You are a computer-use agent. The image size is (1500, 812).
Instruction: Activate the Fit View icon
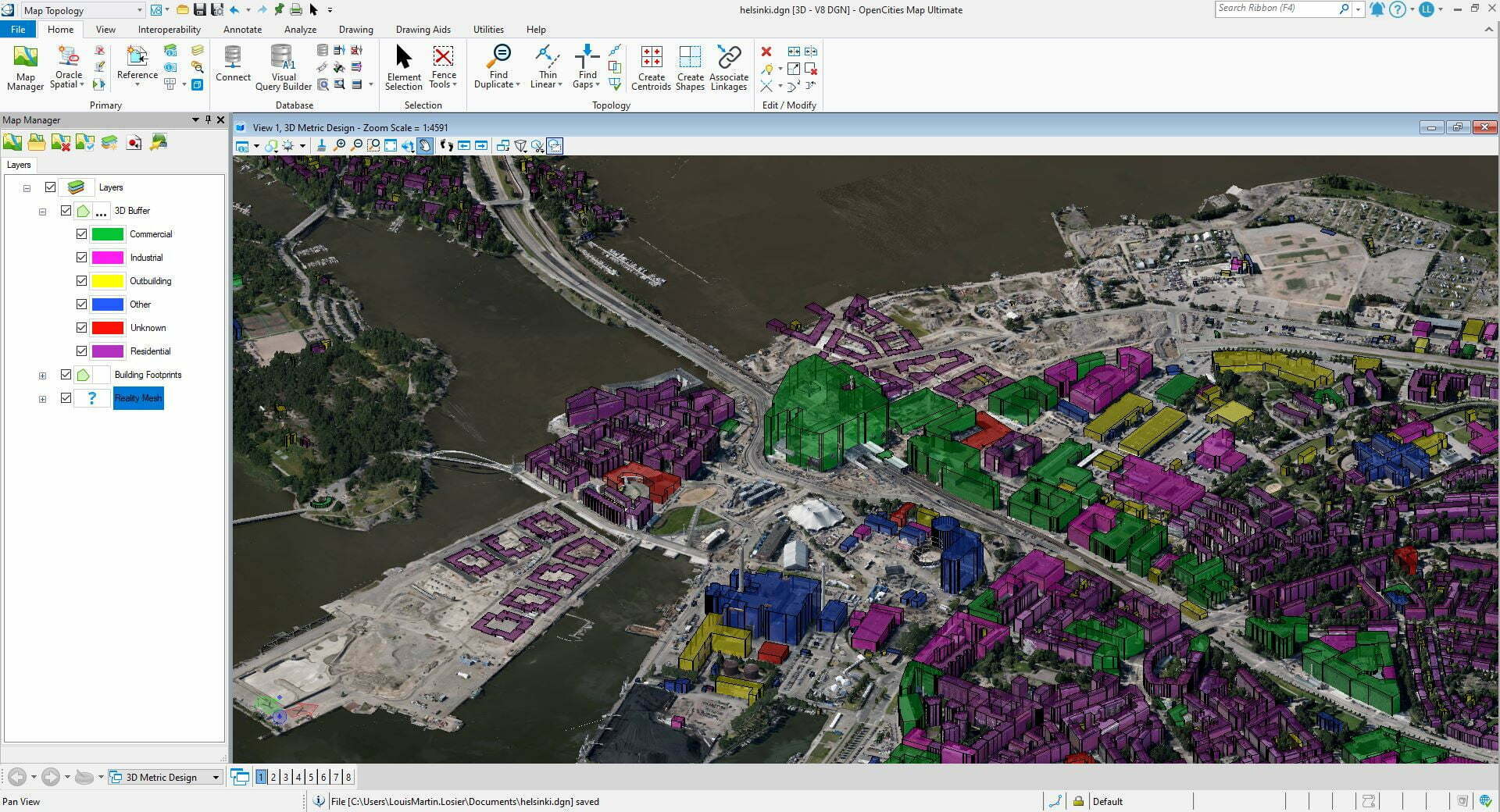(390, 146)
